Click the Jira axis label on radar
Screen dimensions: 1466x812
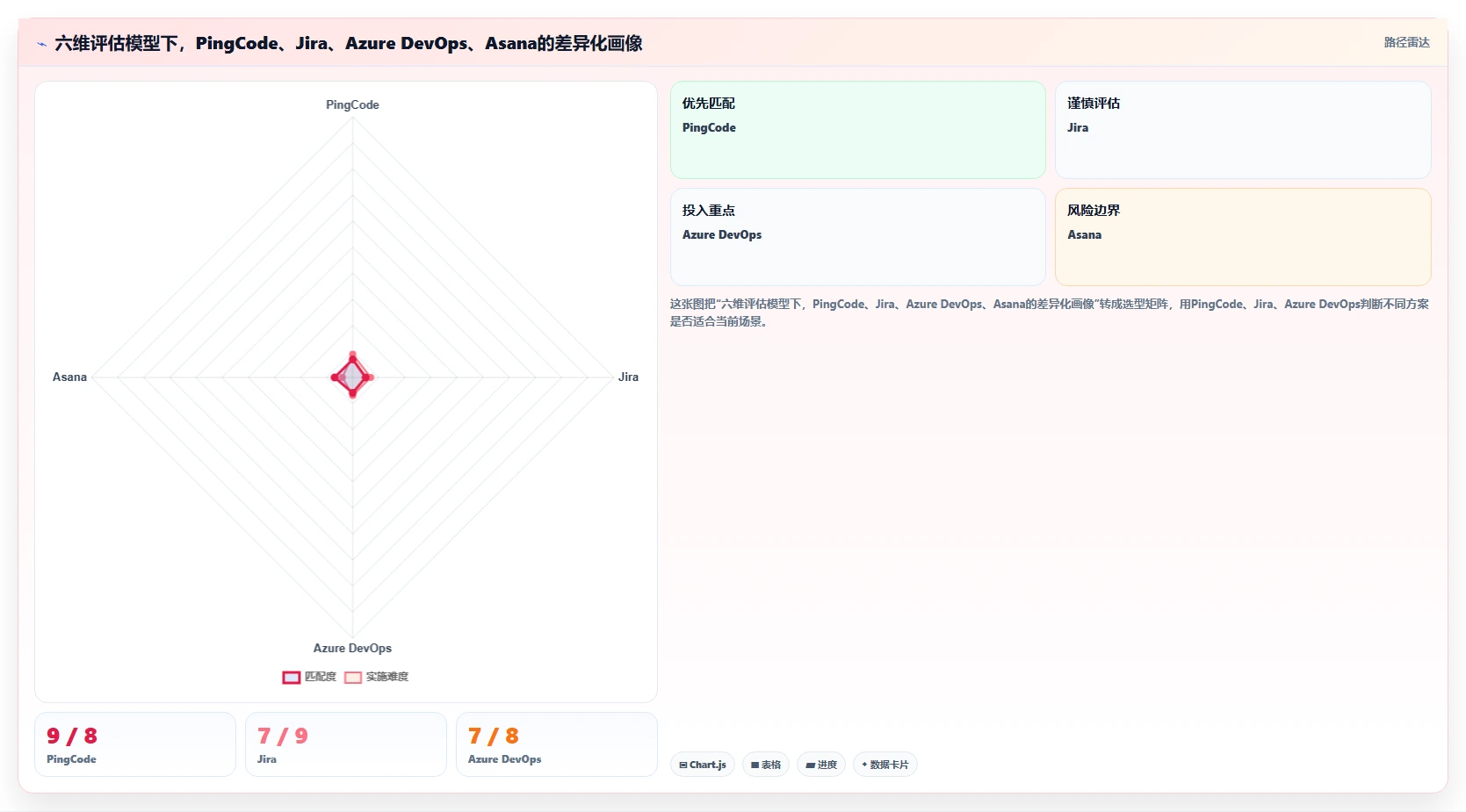628,377
